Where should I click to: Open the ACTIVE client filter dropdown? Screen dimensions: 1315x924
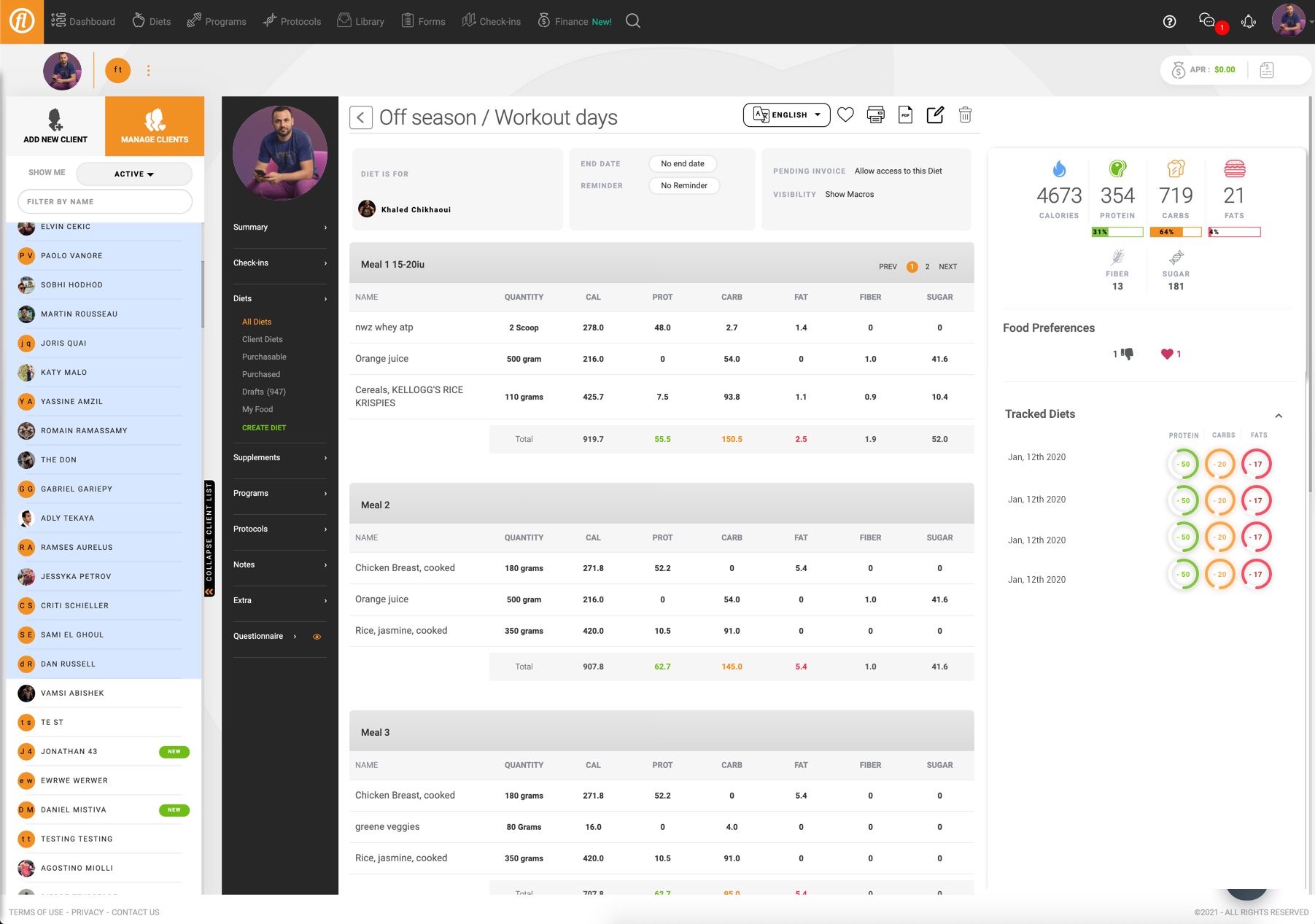tap(134, 174)
